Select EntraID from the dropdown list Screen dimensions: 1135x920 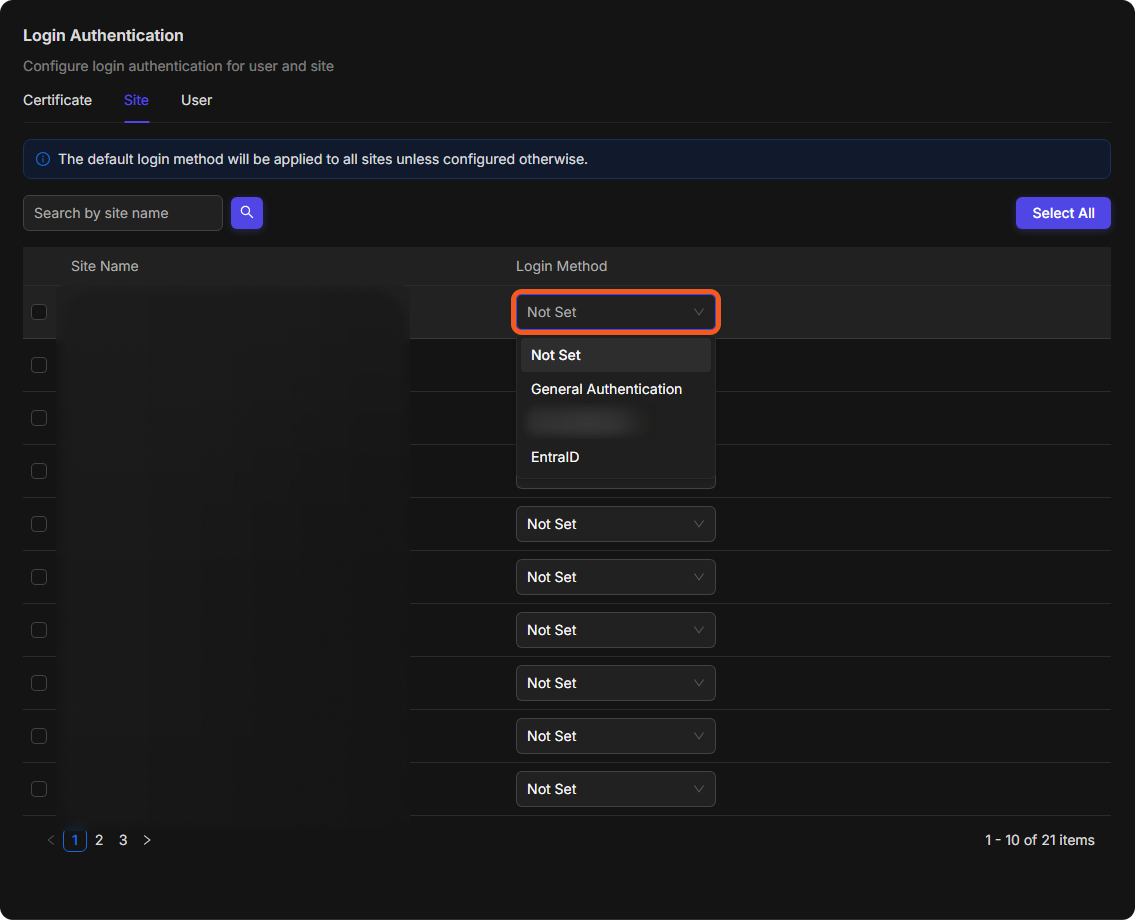point(615,457)
